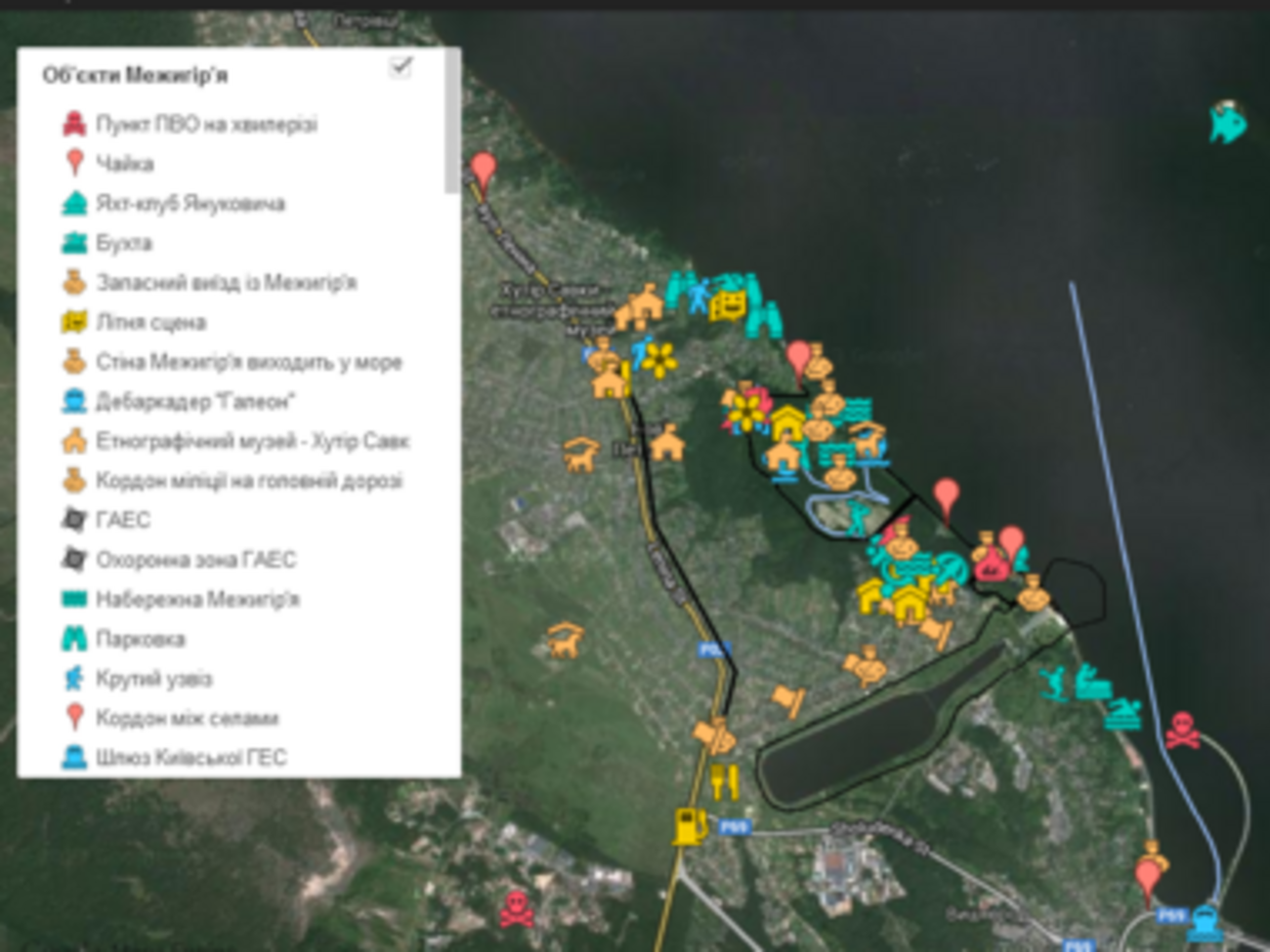Click the yellow fork-and-knife restaurant marker

click(723, 781)
